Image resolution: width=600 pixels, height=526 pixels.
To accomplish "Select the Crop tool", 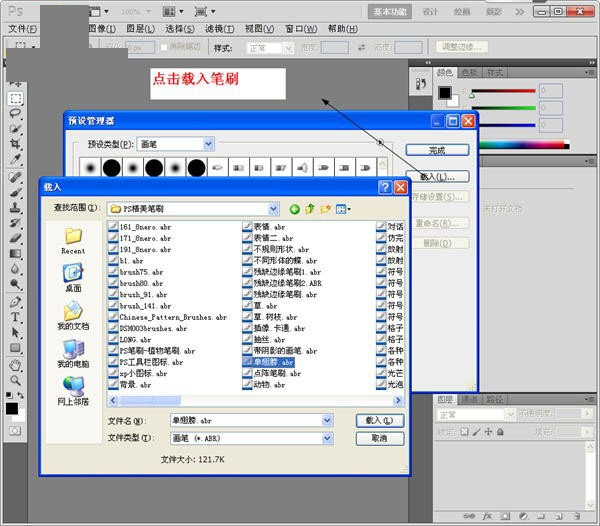I will (16, 144).
